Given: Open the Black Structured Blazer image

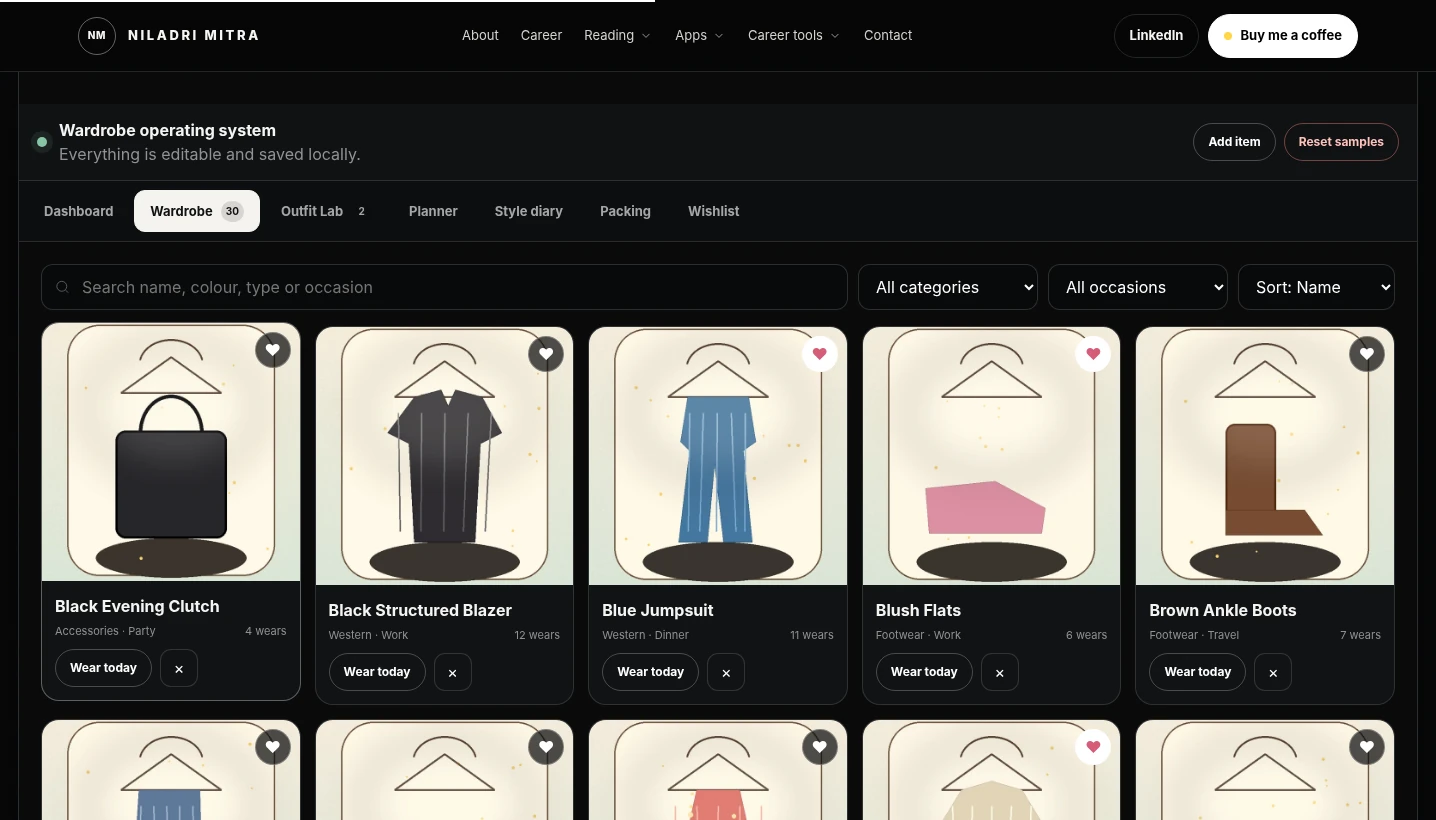Looking at the screenshot, I should 444,456.
